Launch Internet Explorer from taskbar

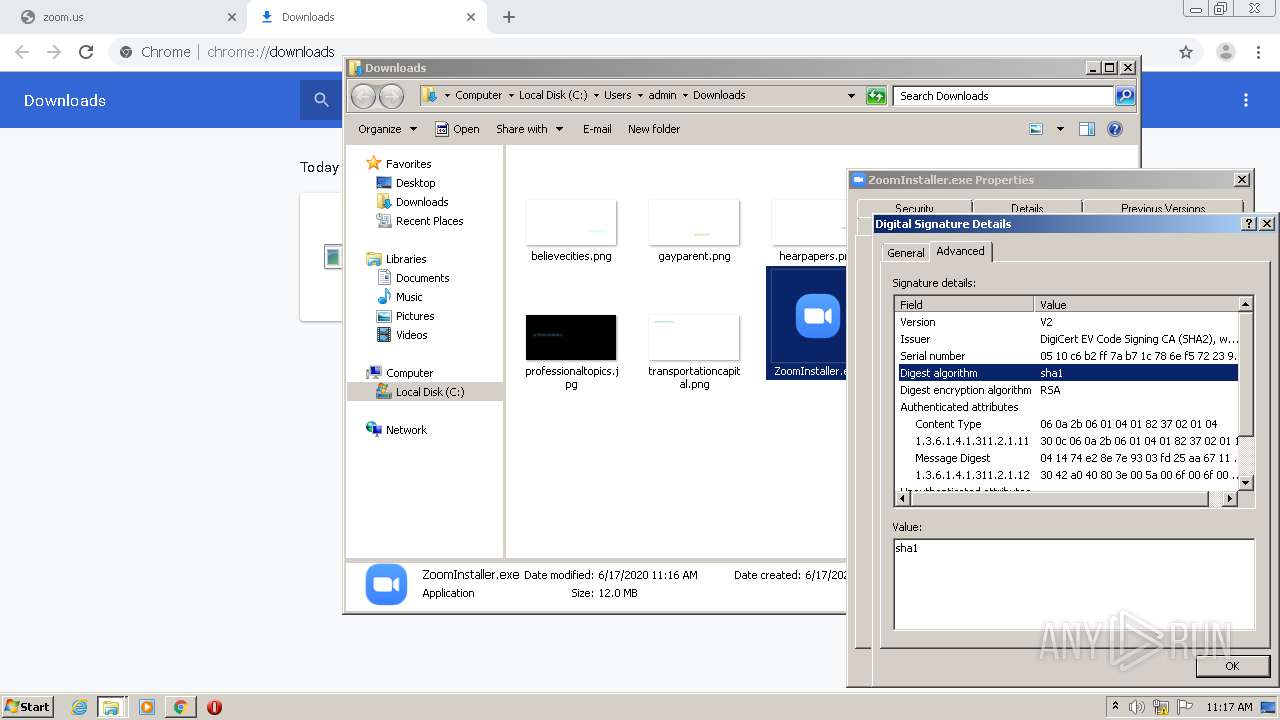coord(79,707)
